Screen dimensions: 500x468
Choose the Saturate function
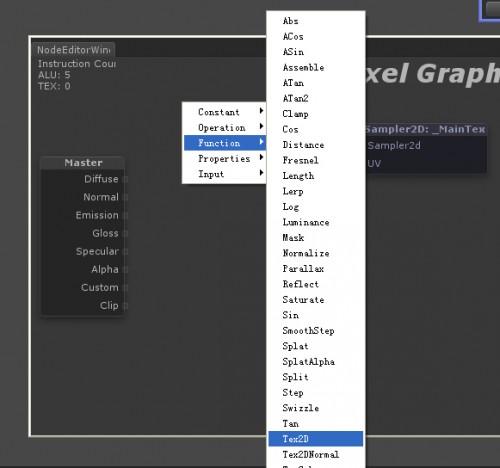click(316, 300)
